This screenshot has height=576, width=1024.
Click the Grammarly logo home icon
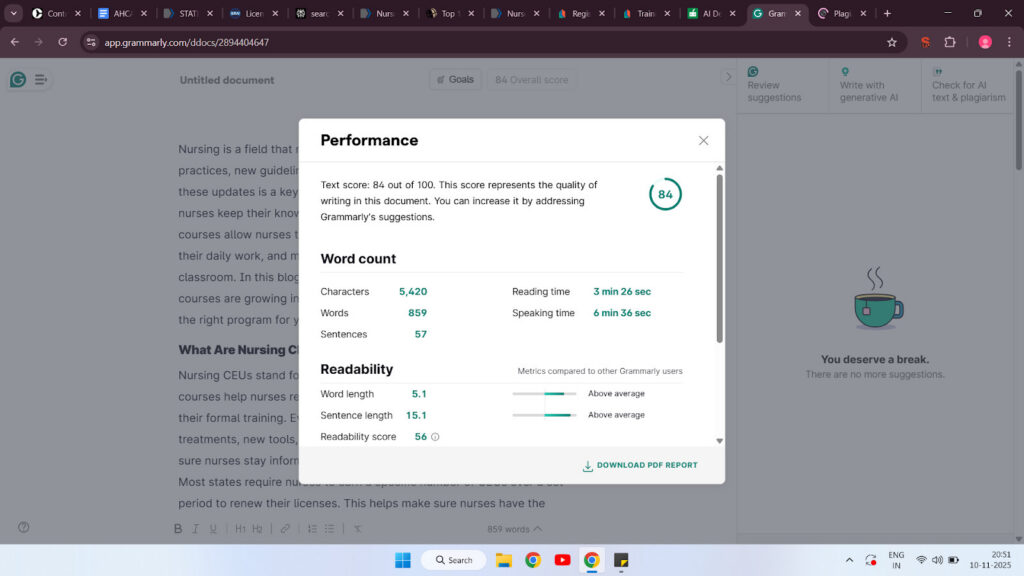18,80
